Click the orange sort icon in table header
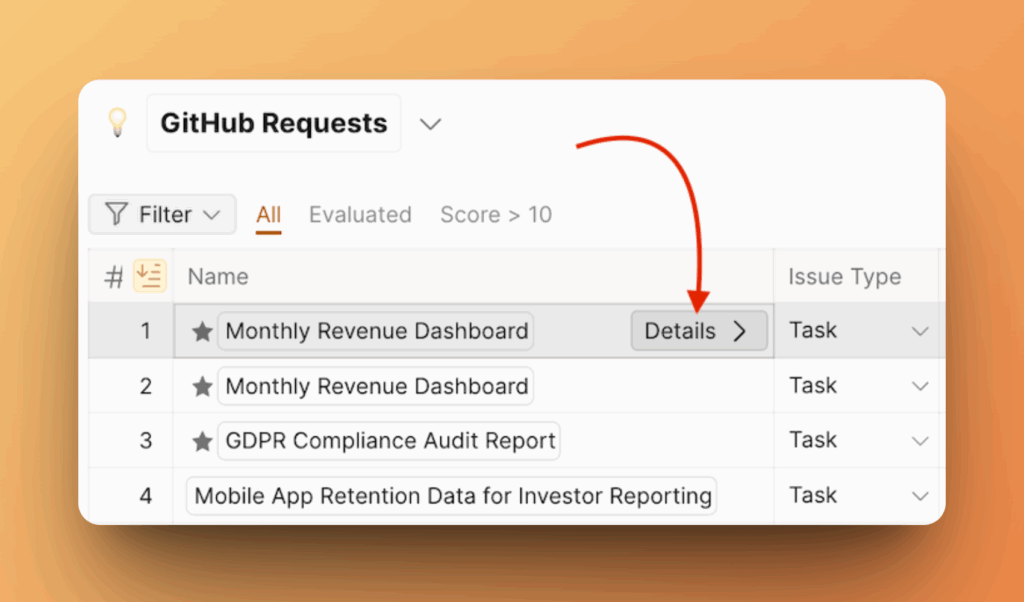 pyautogui.click(x=150, y=276)
